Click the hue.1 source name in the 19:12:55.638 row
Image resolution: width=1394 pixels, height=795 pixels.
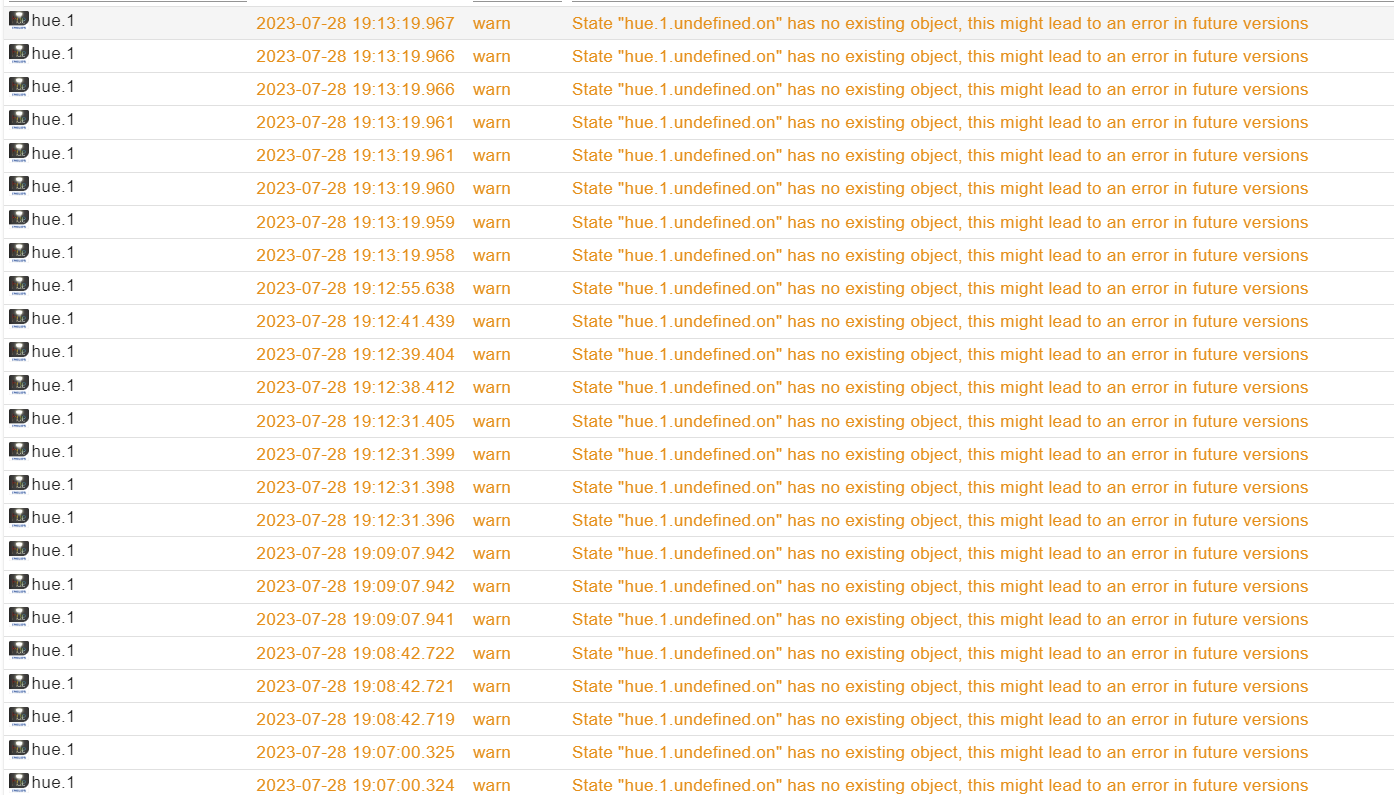pyautogui.click(x=53, y=285)
